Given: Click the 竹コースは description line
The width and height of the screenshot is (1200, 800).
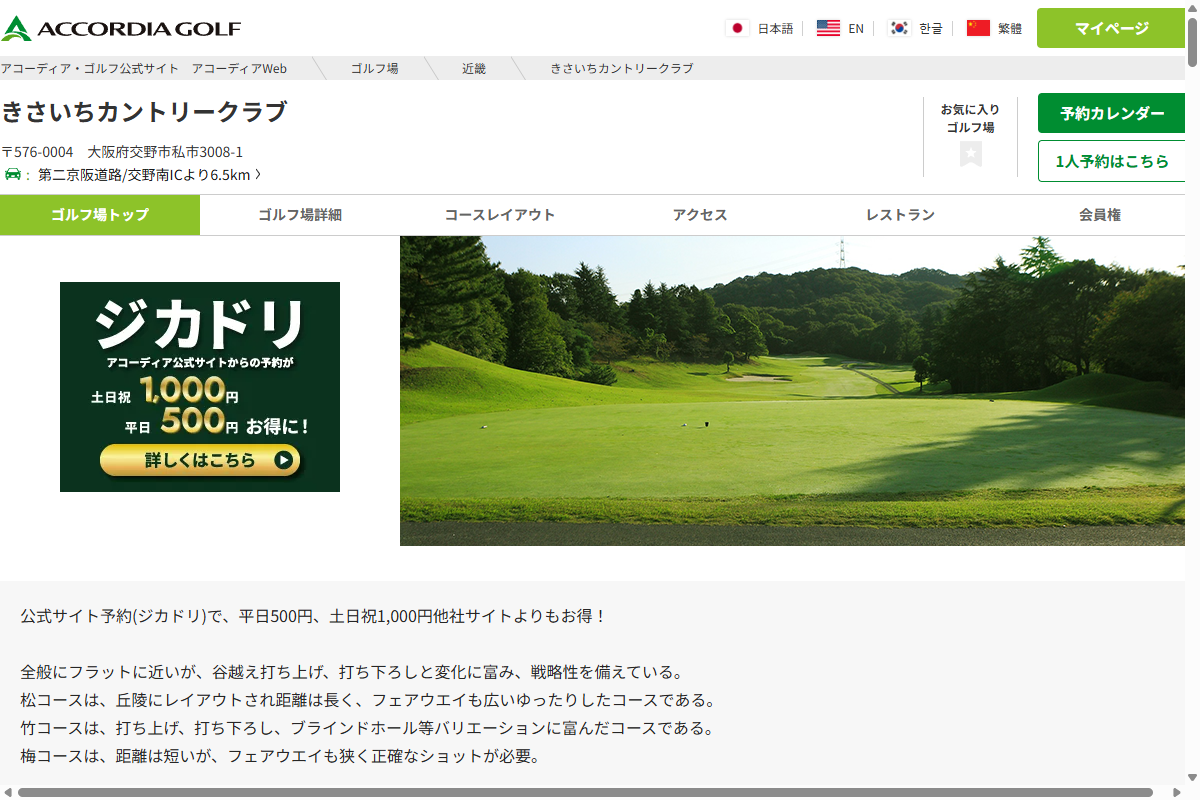Looking at the screenshot, I should click(x=367, y=728).
